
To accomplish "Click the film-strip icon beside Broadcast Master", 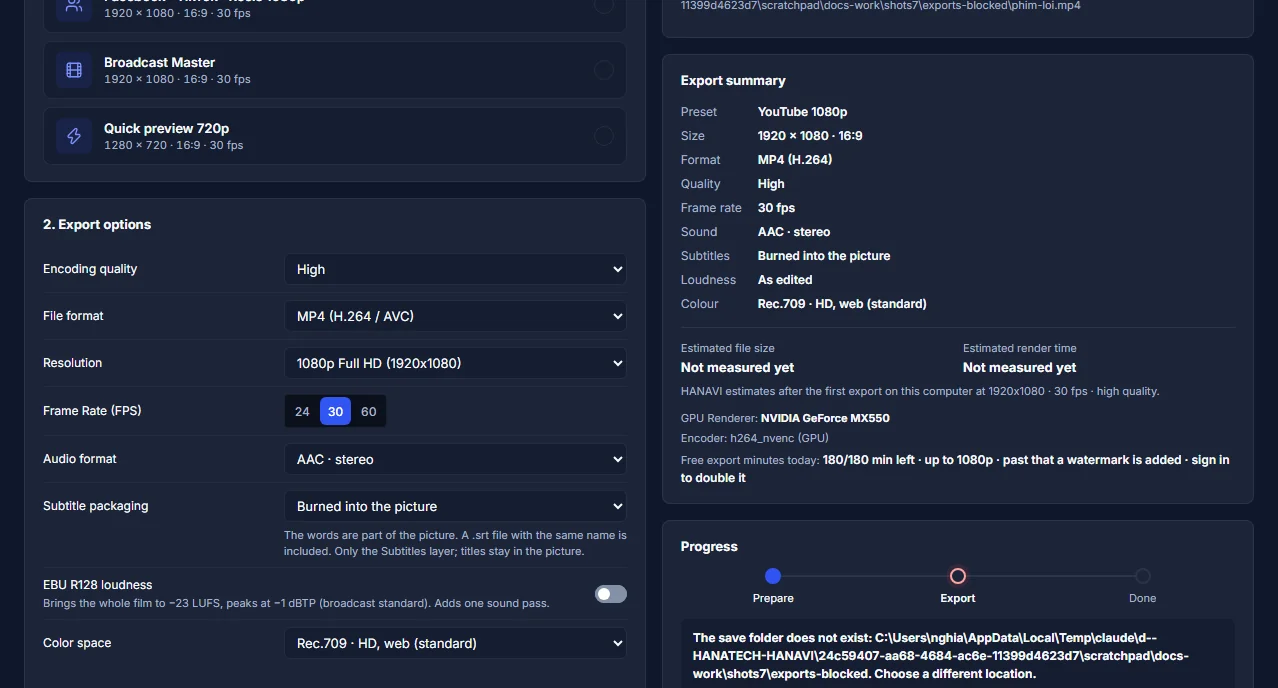I will (x=74, y=70).
